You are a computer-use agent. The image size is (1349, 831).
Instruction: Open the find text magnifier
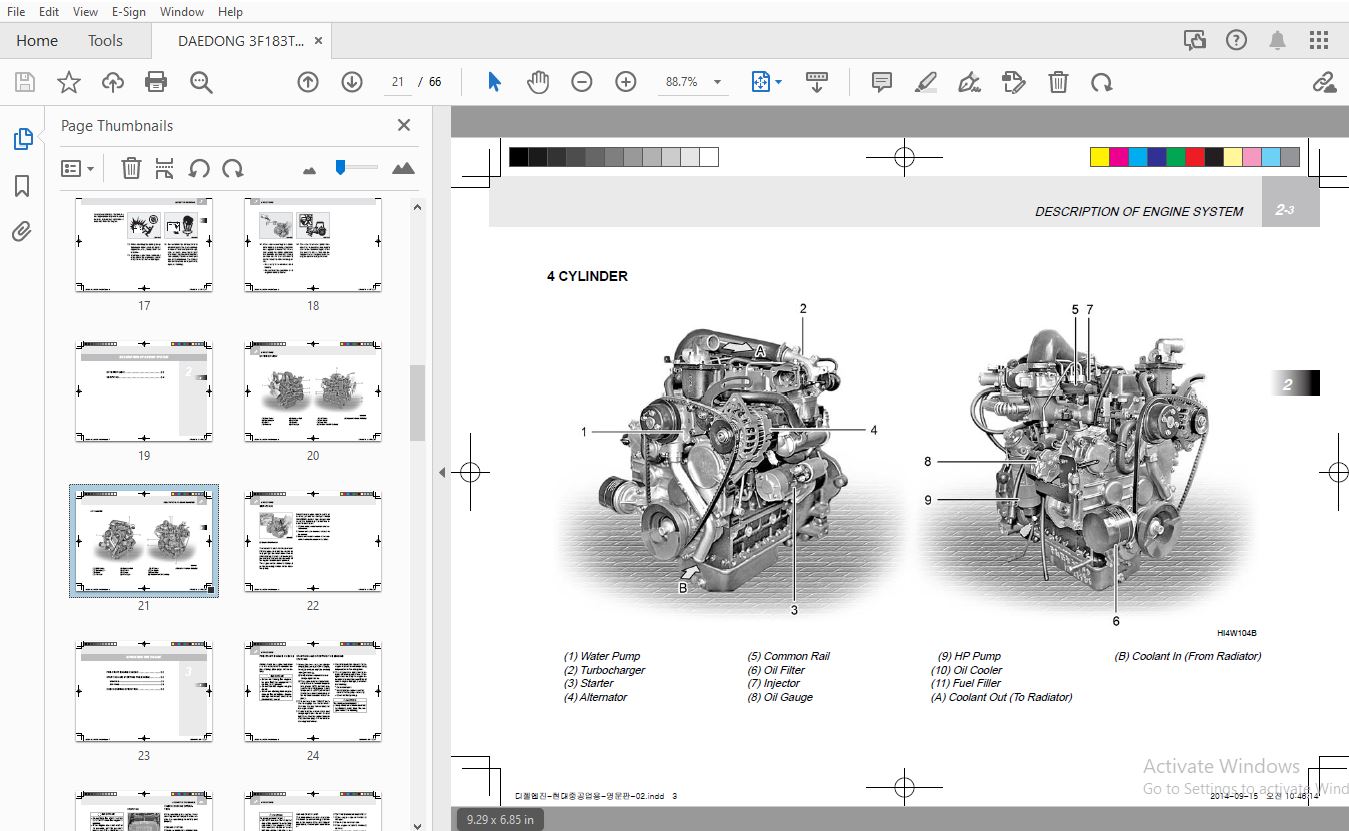[201, 82]
